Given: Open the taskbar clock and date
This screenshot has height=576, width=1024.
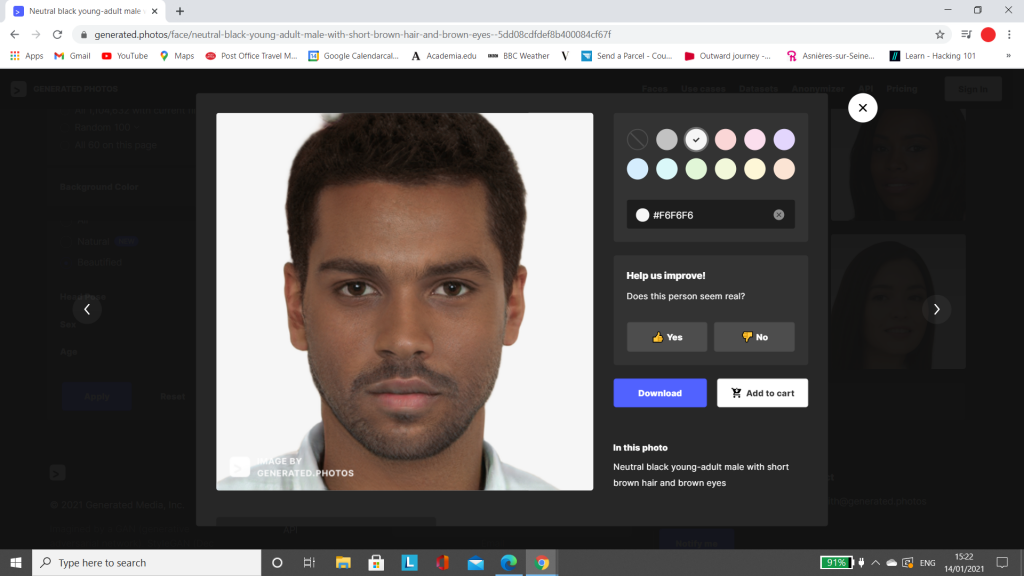Looking at the screenshot, I should 964,562.
